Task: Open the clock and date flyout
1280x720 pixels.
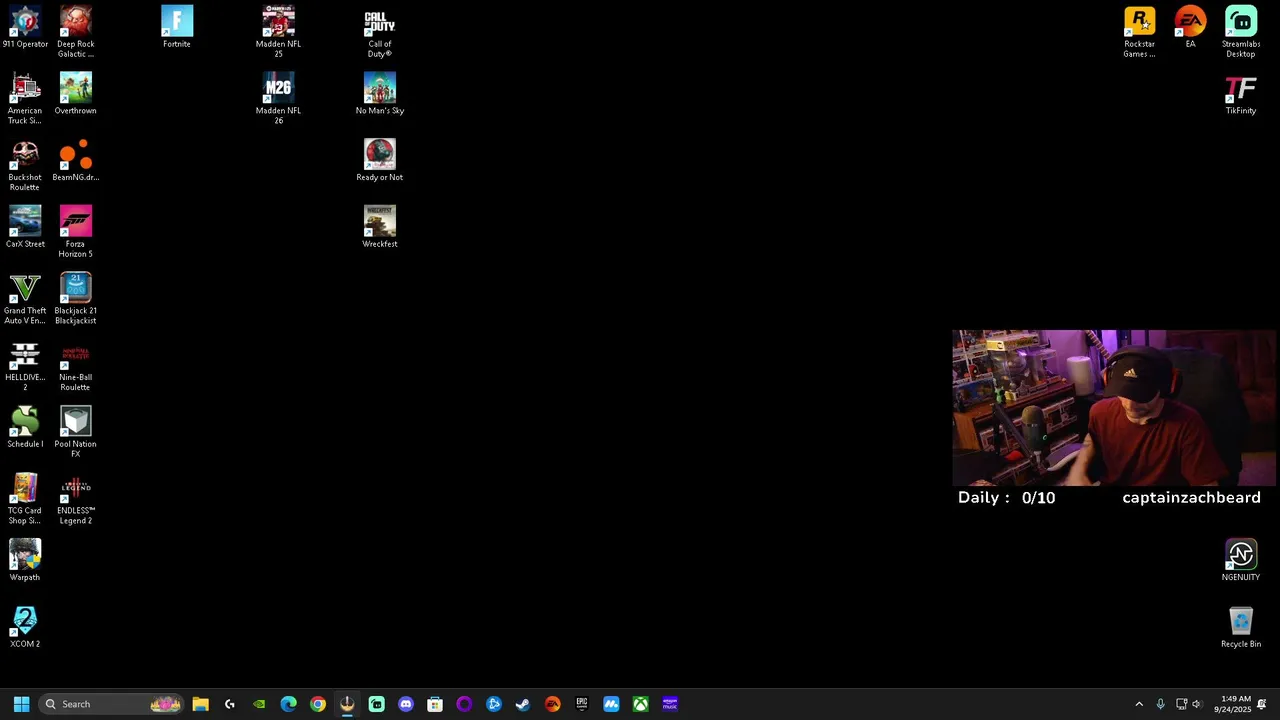Action: click(1234, 704)
